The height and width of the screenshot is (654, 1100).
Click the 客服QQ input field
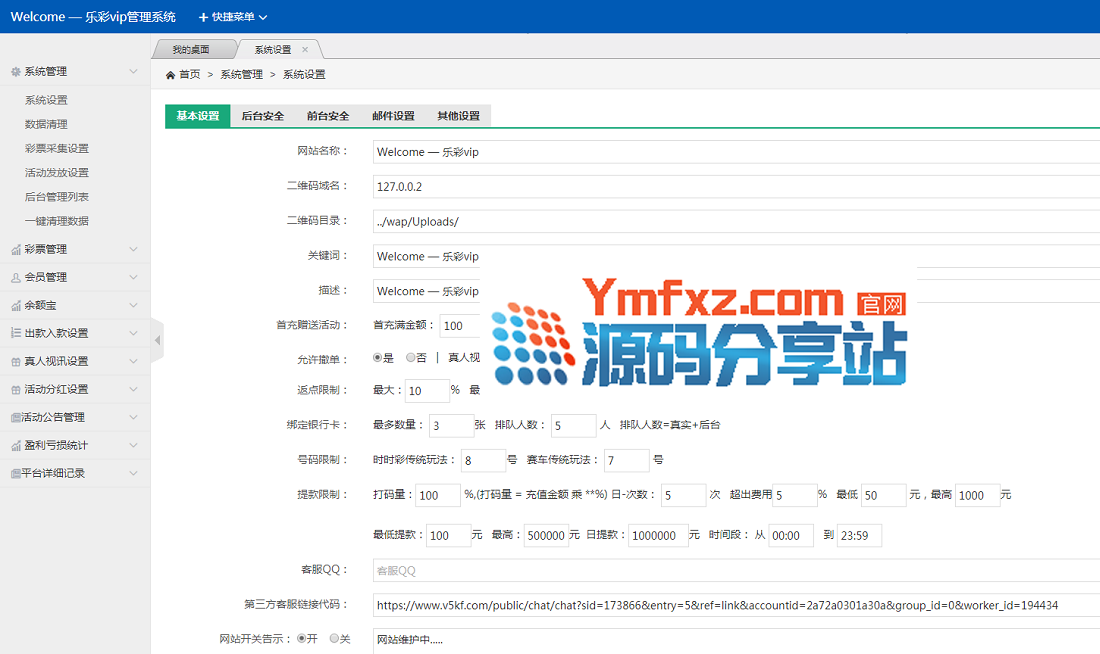point(735,571)
